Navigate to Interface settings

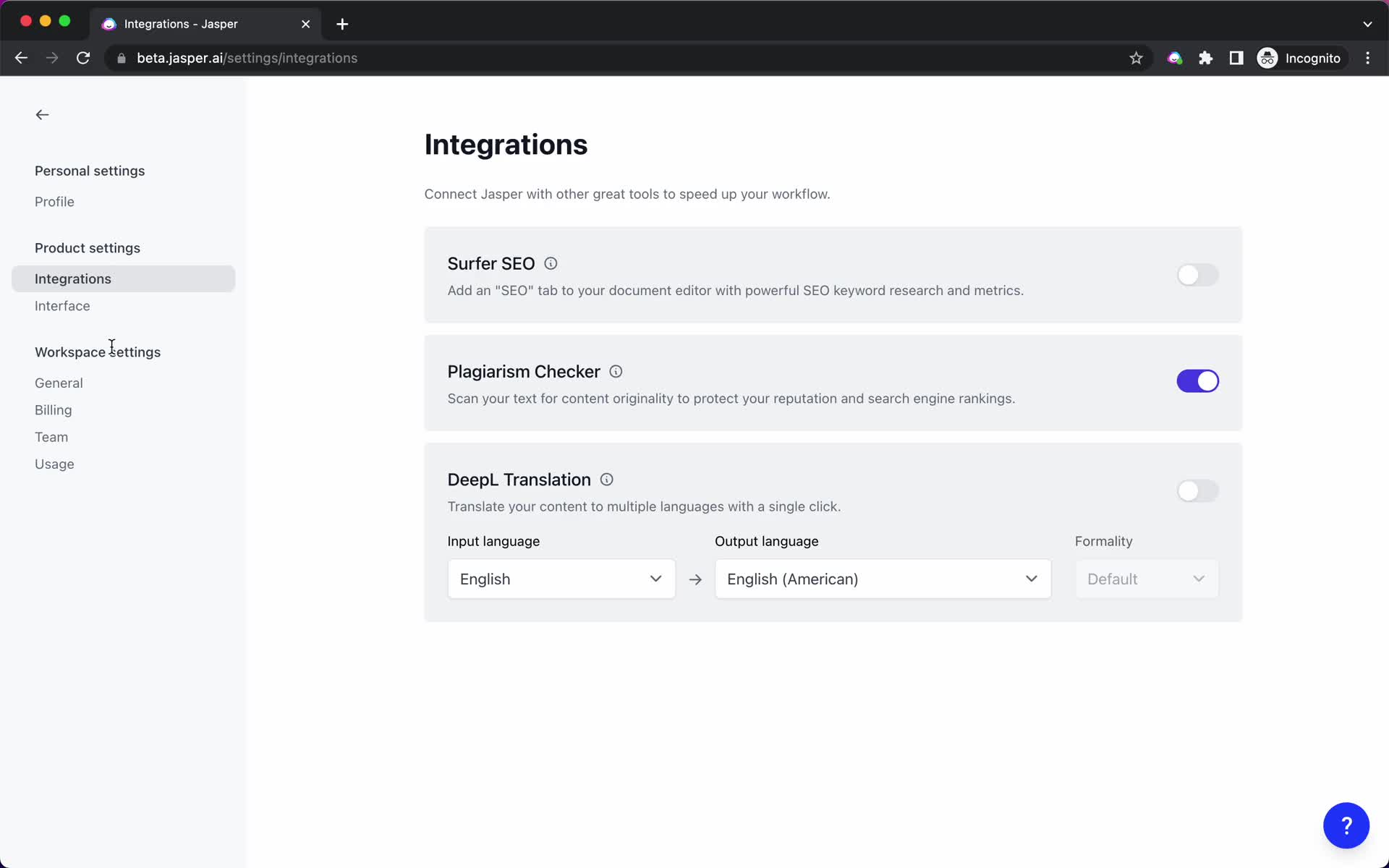[x=62, y=306]
